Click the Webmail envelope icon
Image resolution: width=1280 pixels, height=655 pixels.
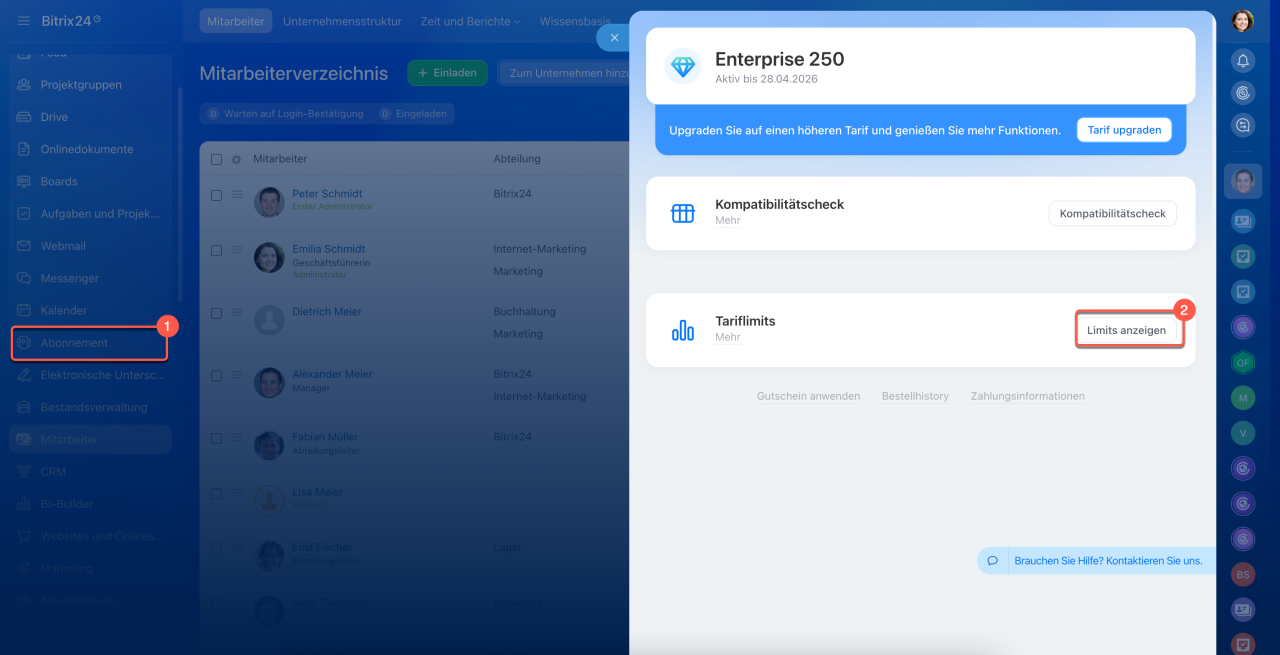coord(24,246)
